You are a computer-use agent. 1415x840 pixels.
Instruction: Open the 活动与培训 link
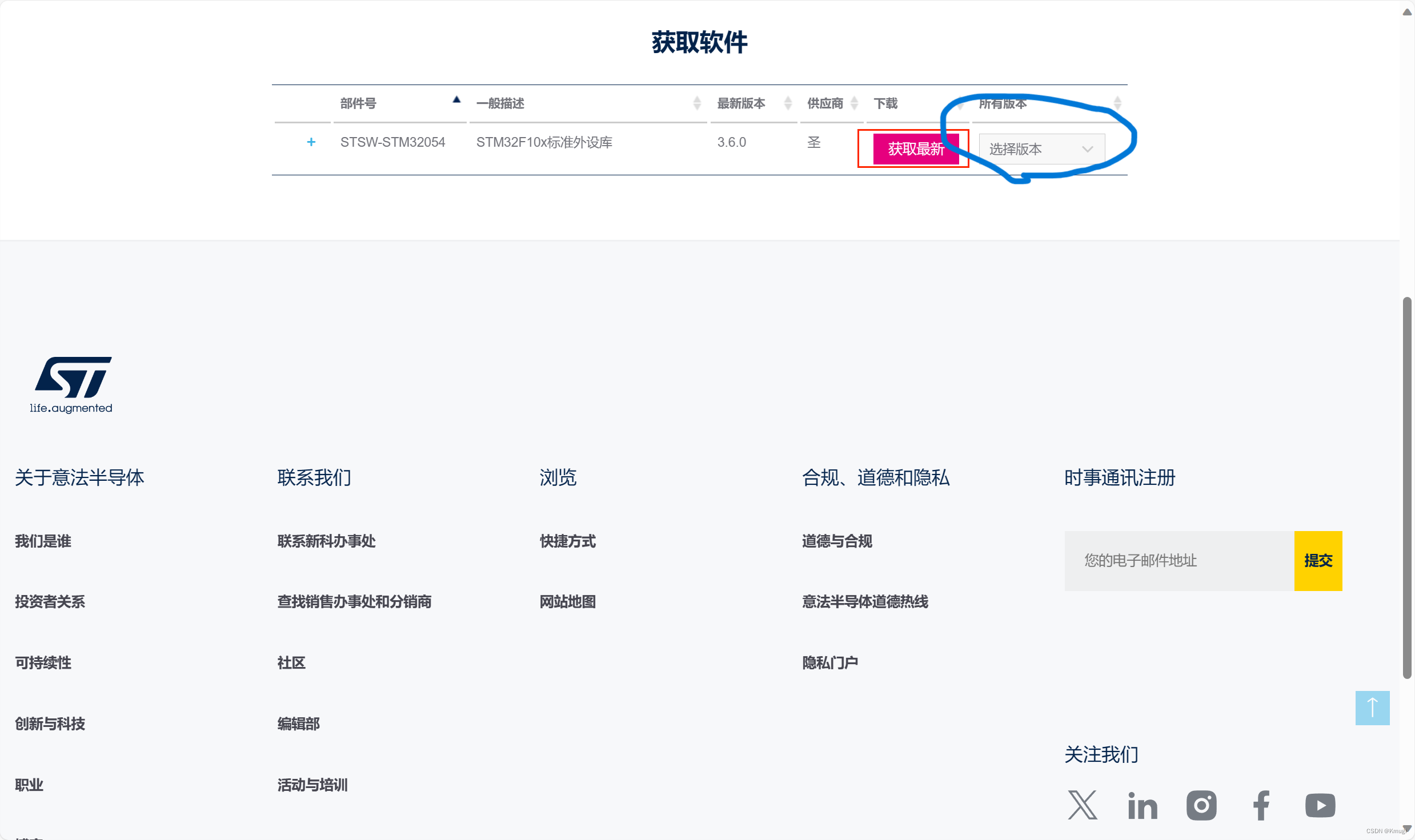click(x=312, y=785)
